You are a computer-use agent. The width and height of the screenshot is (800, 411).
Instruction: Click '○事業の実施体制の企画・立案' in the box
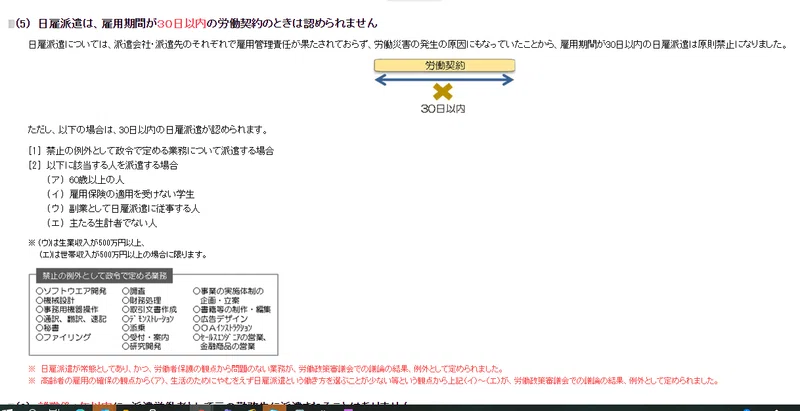click(x=228, y=296)
